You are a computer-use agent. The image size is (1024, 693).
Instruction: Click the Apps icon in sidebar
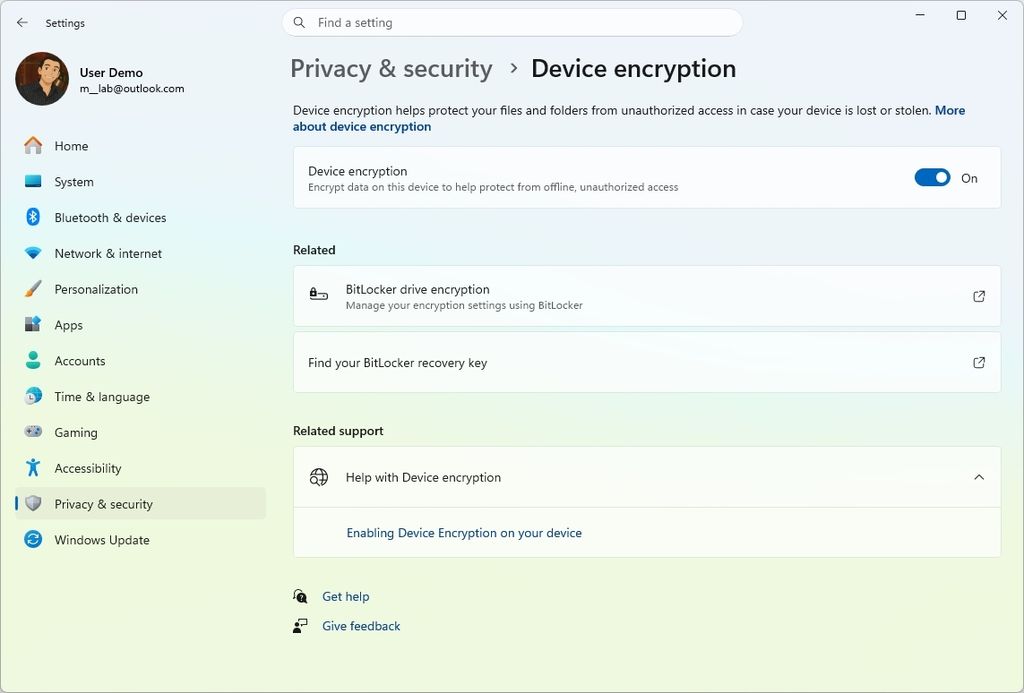(33, 324)
